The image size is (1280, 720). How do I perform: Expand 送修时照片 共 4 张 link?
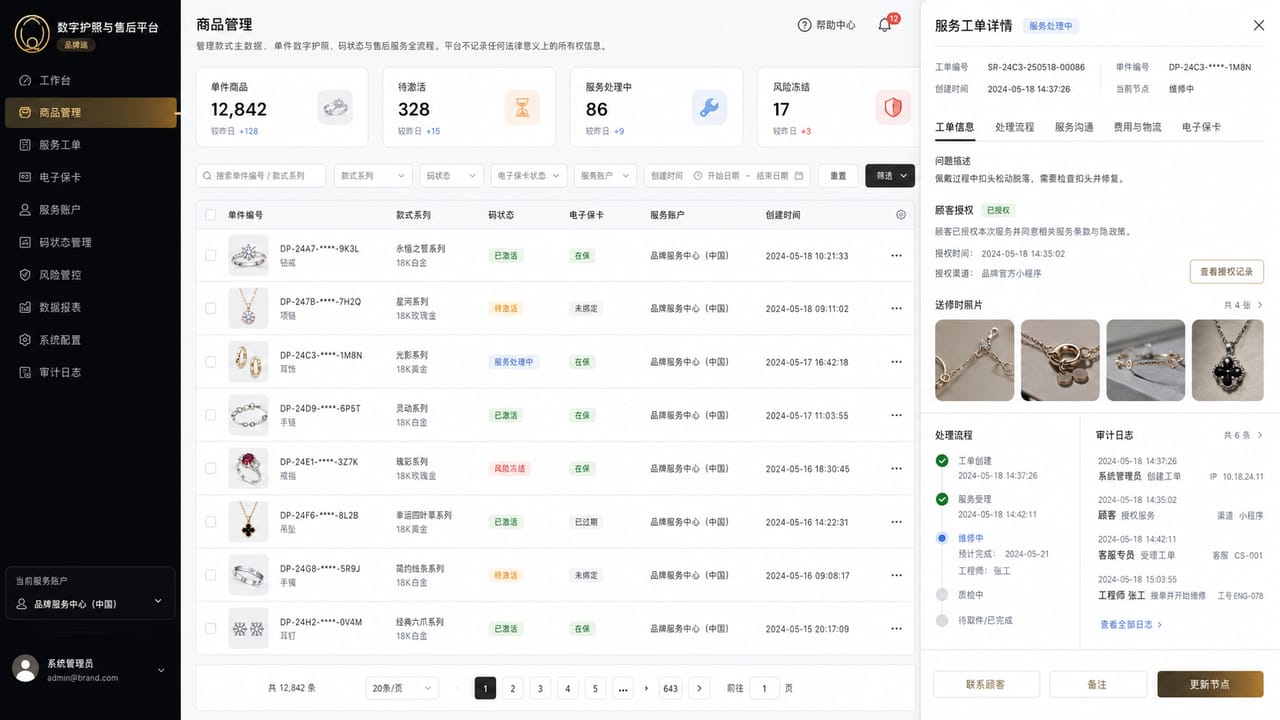pos(1244,305)
